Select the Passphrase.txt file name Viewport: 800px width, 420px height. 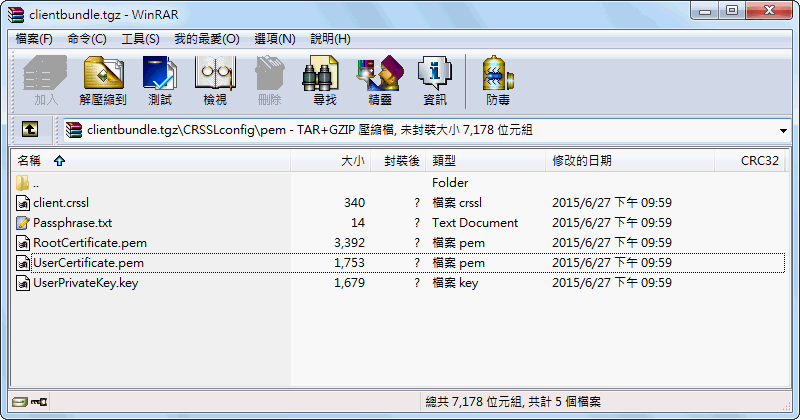click(72, 223)
